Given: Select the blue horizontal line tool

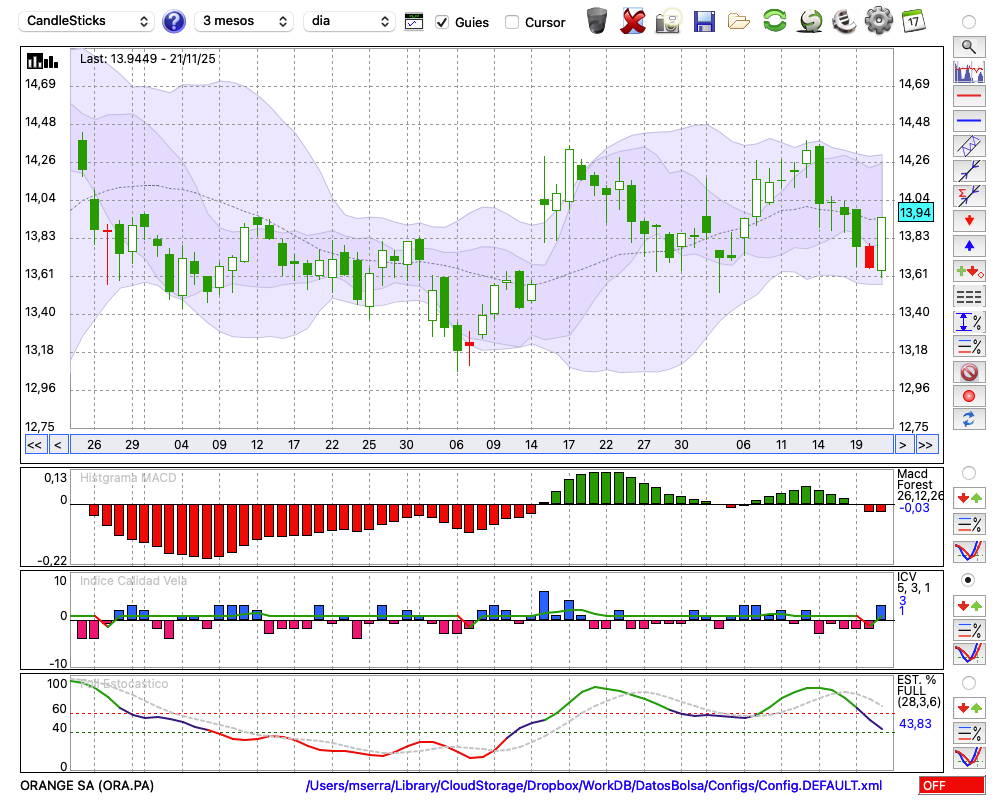Looking at the screenshot, I should tap(968, 121).
